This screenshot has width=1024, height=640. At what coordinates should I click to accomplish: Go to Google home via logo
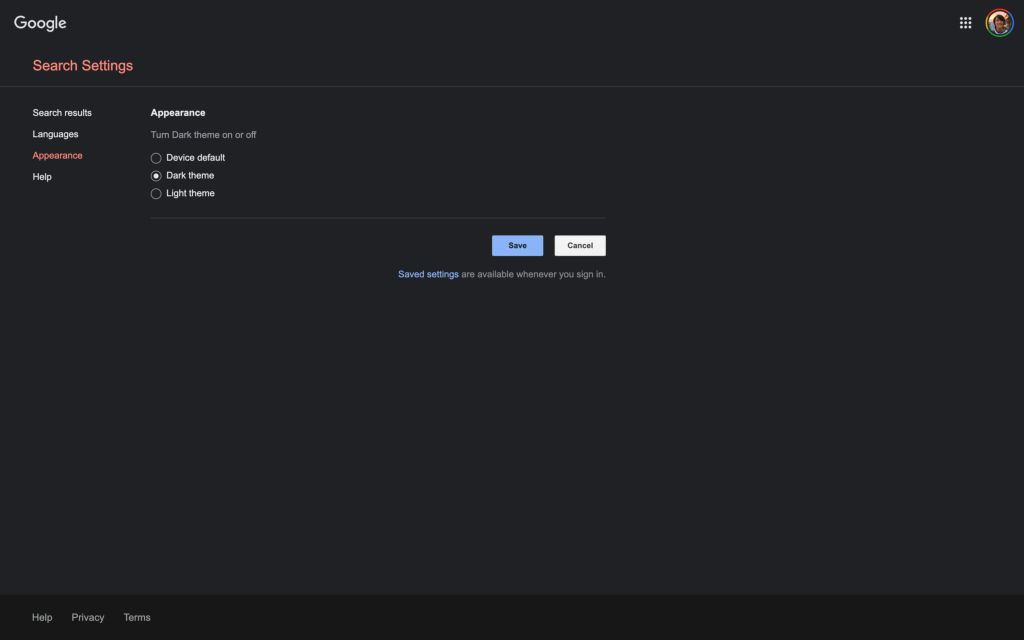point(40,23)
